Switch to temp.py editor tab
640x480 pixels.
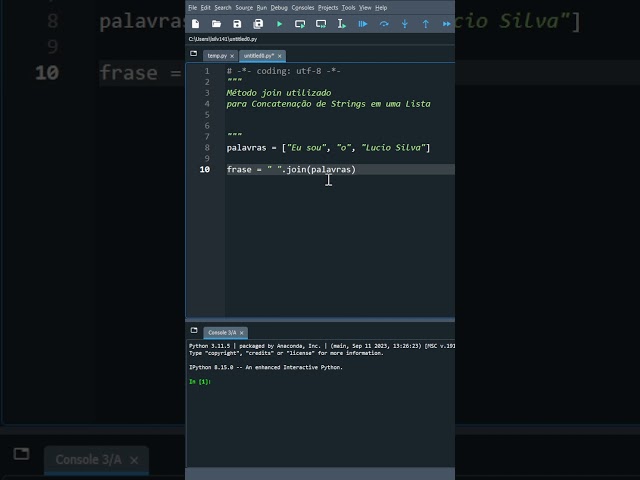tap(217, 56)
